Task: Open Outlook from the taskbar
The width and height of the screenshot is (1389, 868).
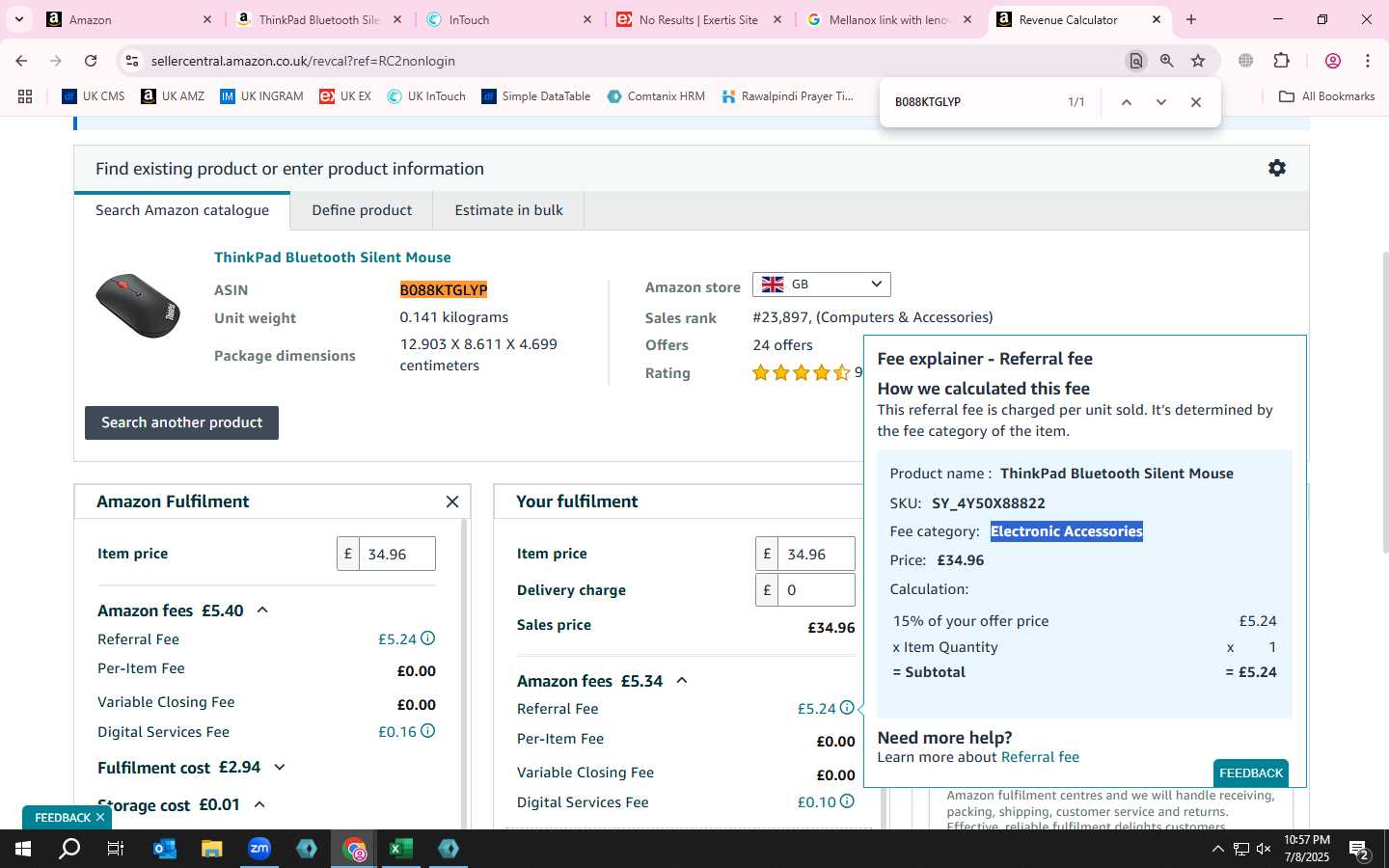Action: [165, 849]
